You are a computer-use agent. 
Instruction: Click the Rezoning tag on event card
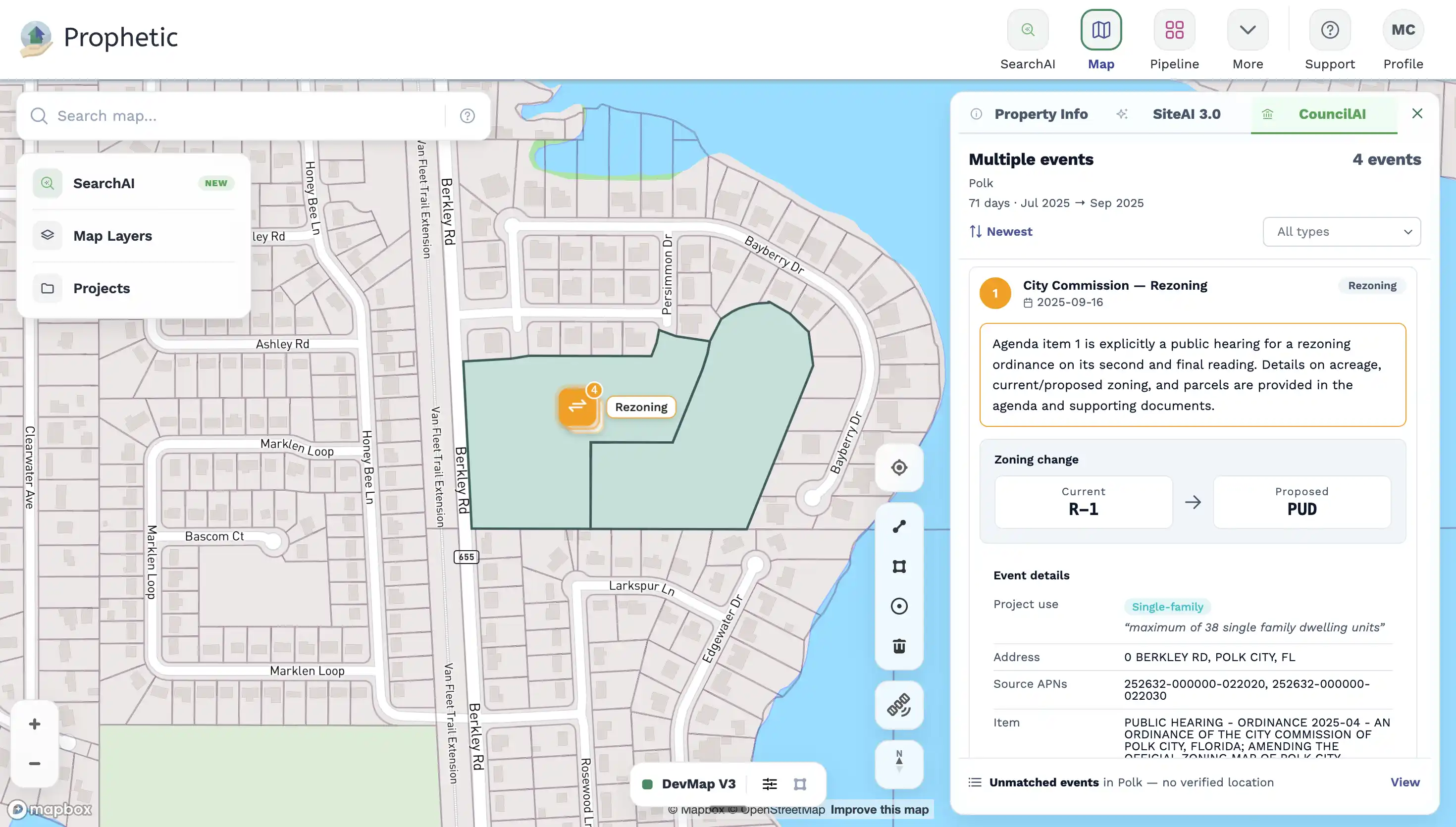[x=1372, y=286]
